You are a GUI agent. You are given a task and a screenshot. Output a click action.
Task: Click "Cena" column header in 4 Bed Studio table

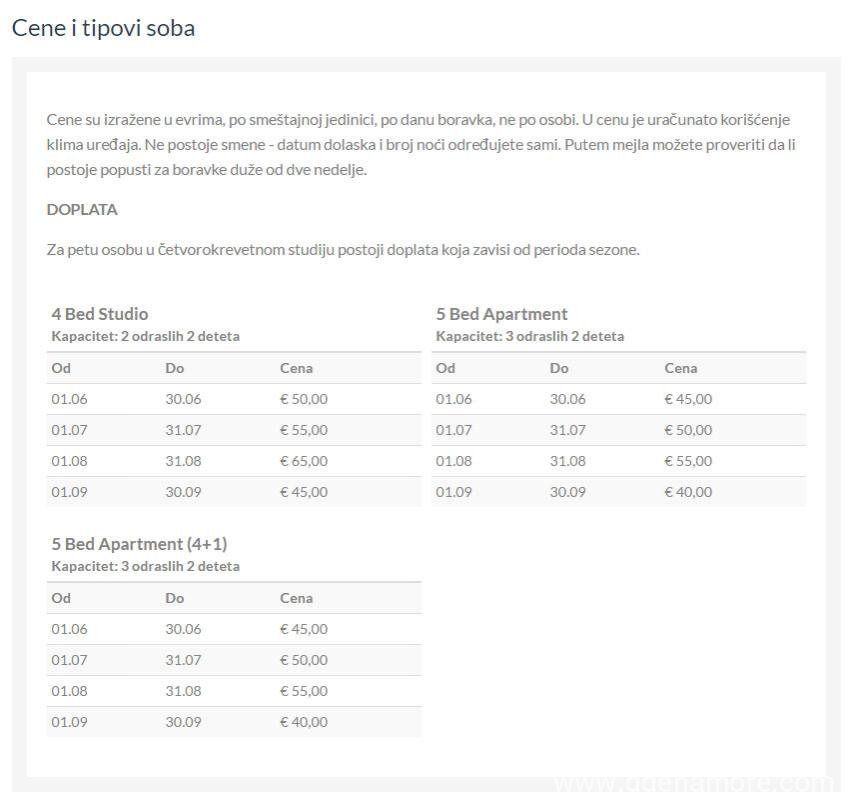pyautogui.click(x=296, y=368)
